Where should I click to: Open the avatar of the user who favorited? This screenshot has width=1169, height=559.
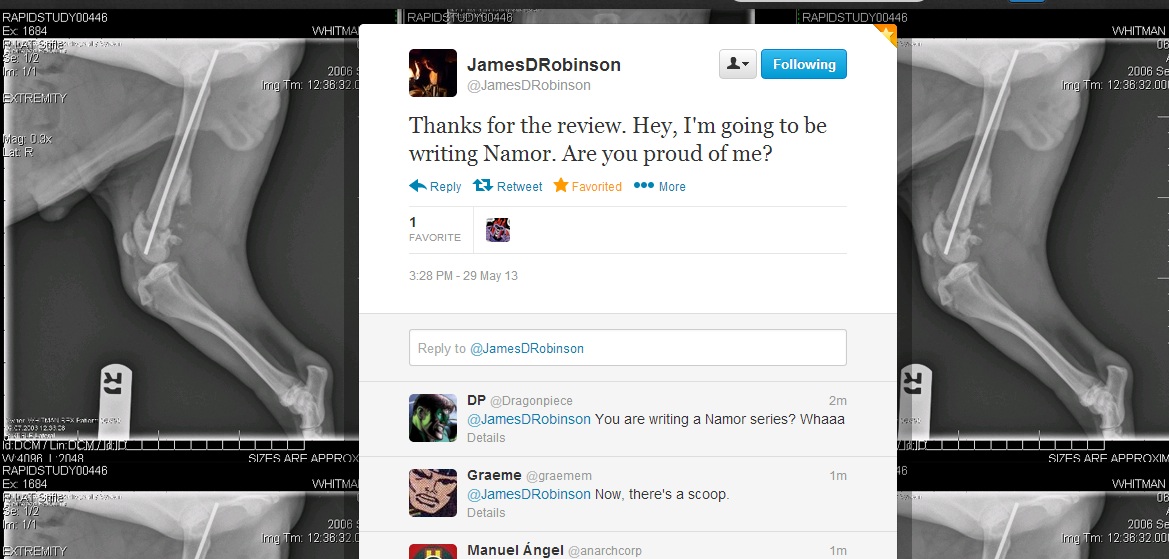click(x=498, y=230)
